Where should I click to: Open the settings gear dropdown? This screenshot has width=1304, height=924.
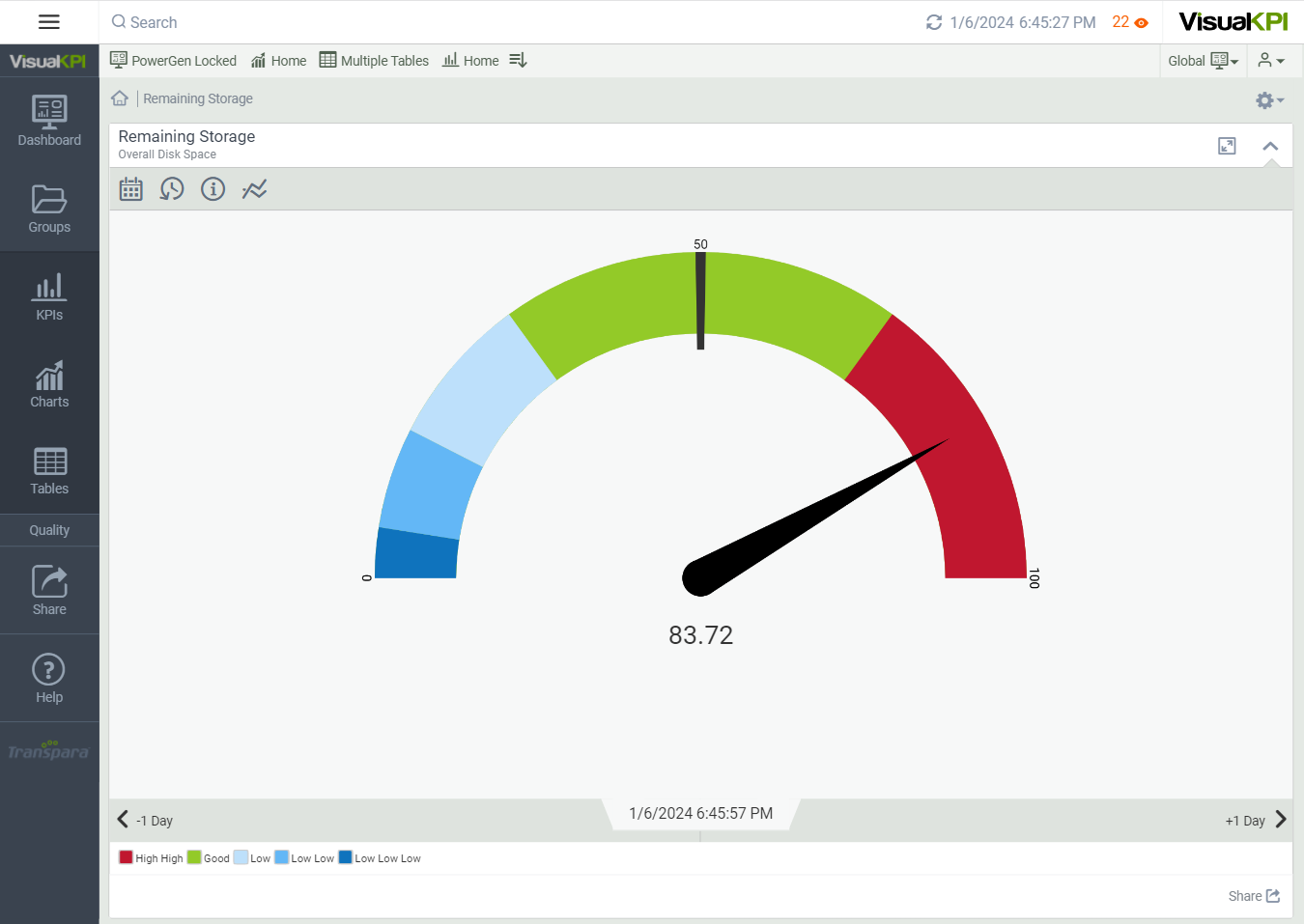pos(1268,100)
